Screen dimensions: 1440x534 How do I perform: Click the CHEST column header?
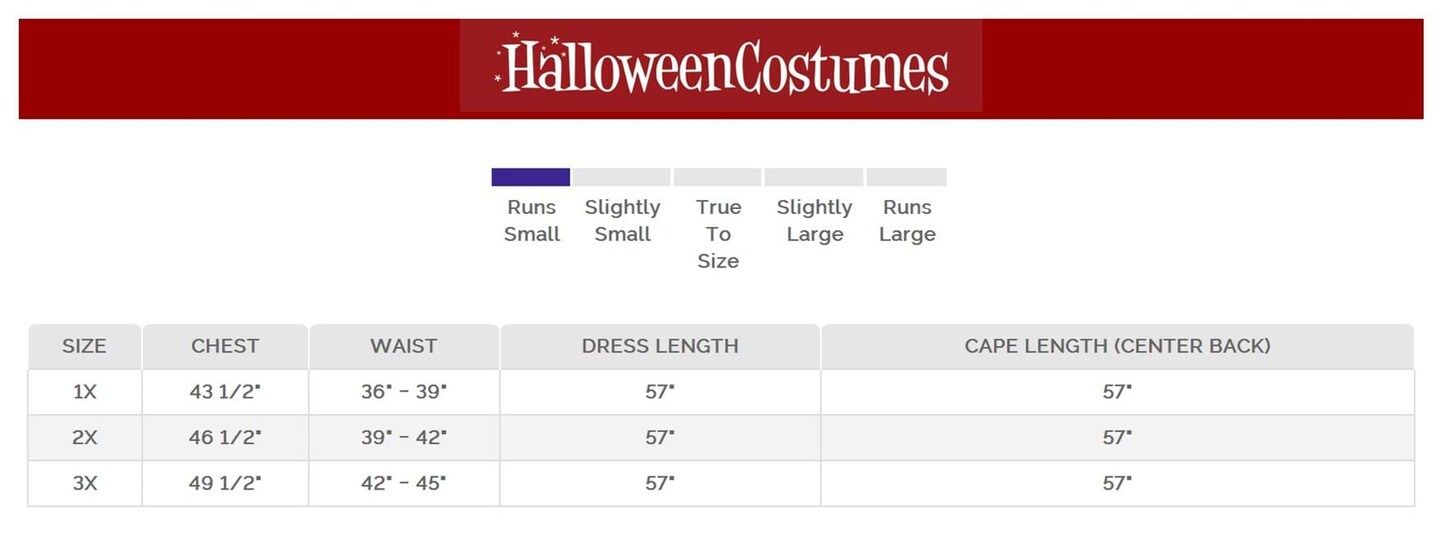(x=225, y=347)
